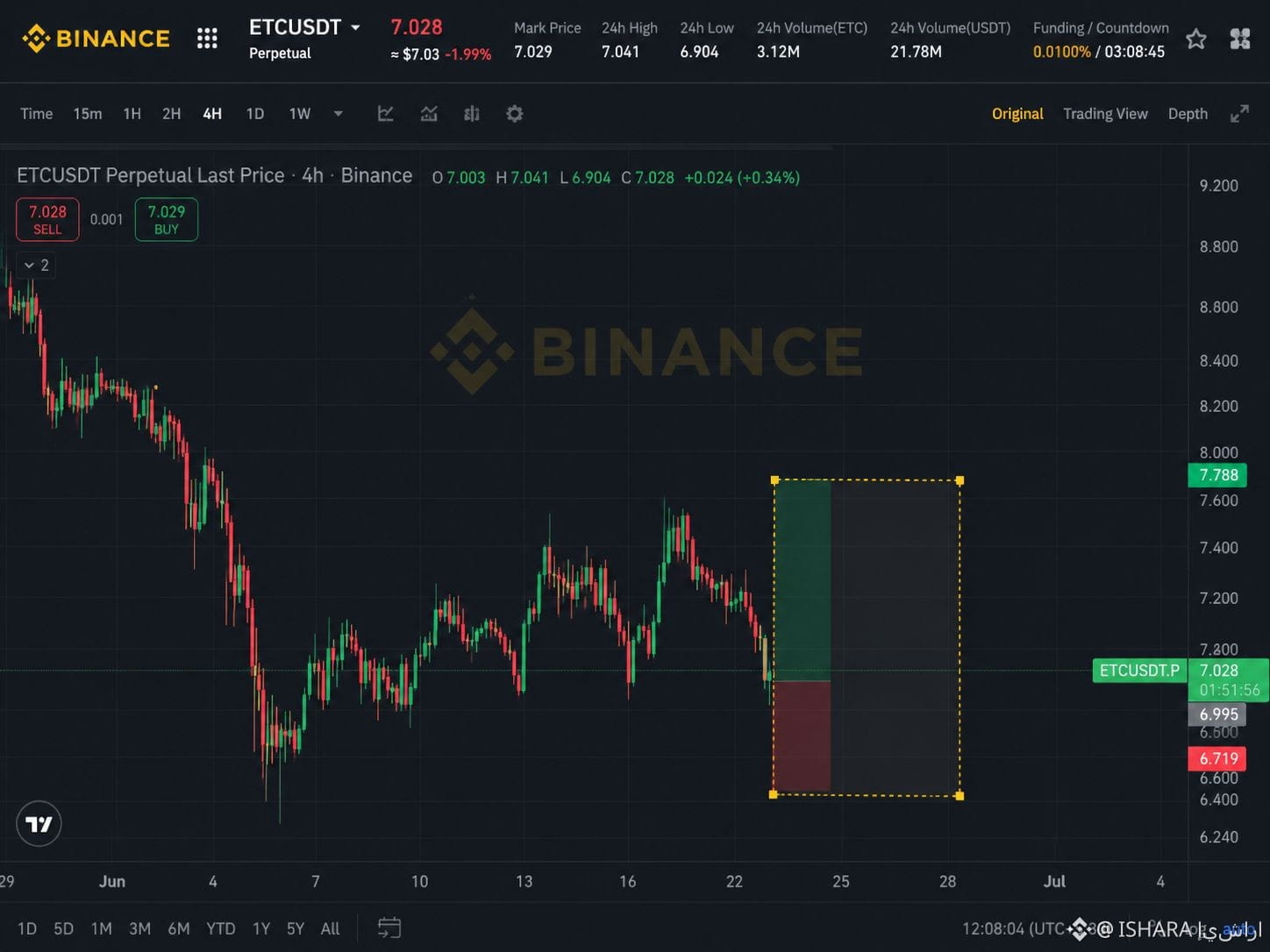Expand more time intervals dropdown

(x=339, y=114)
